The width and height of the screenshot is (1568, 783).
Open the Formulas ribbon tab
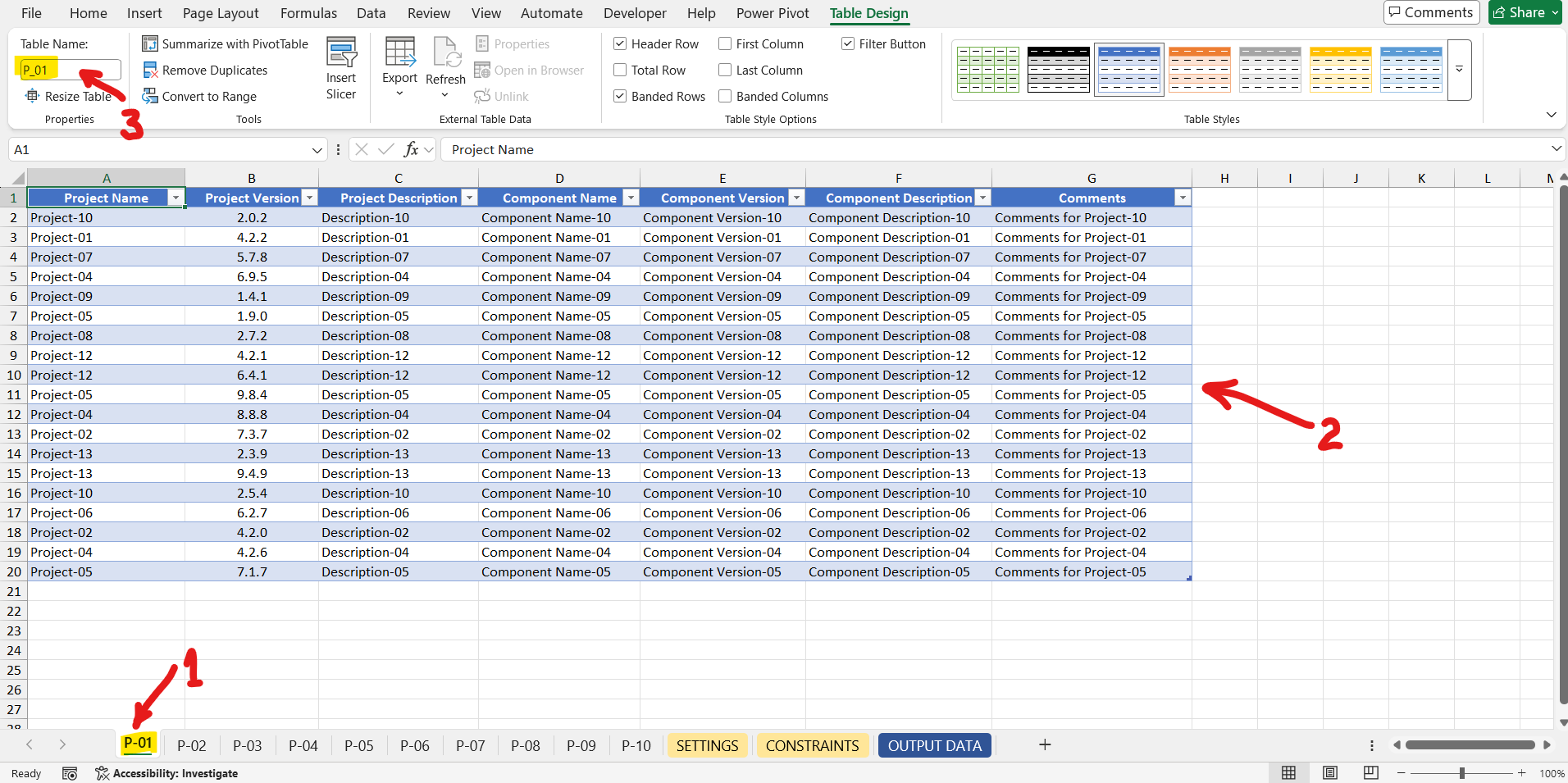coord(308,13)
